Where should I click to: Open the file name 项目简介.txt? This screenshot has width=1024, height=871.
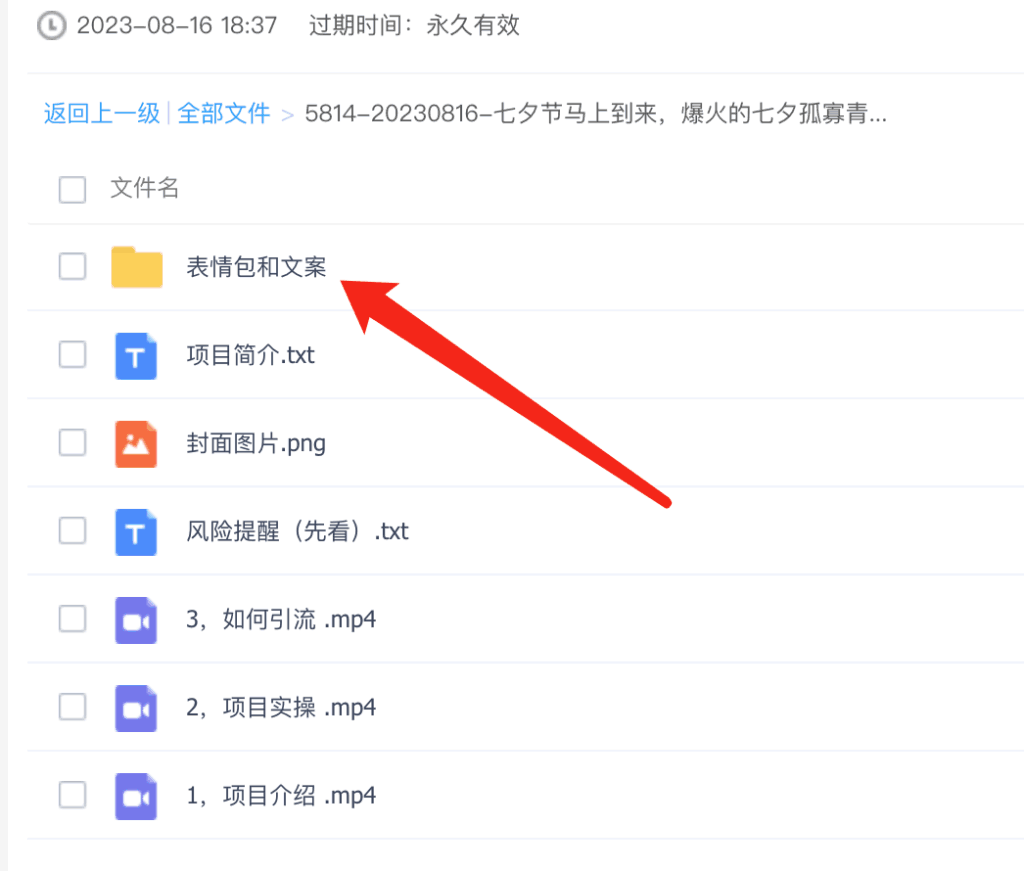[250, 355]
